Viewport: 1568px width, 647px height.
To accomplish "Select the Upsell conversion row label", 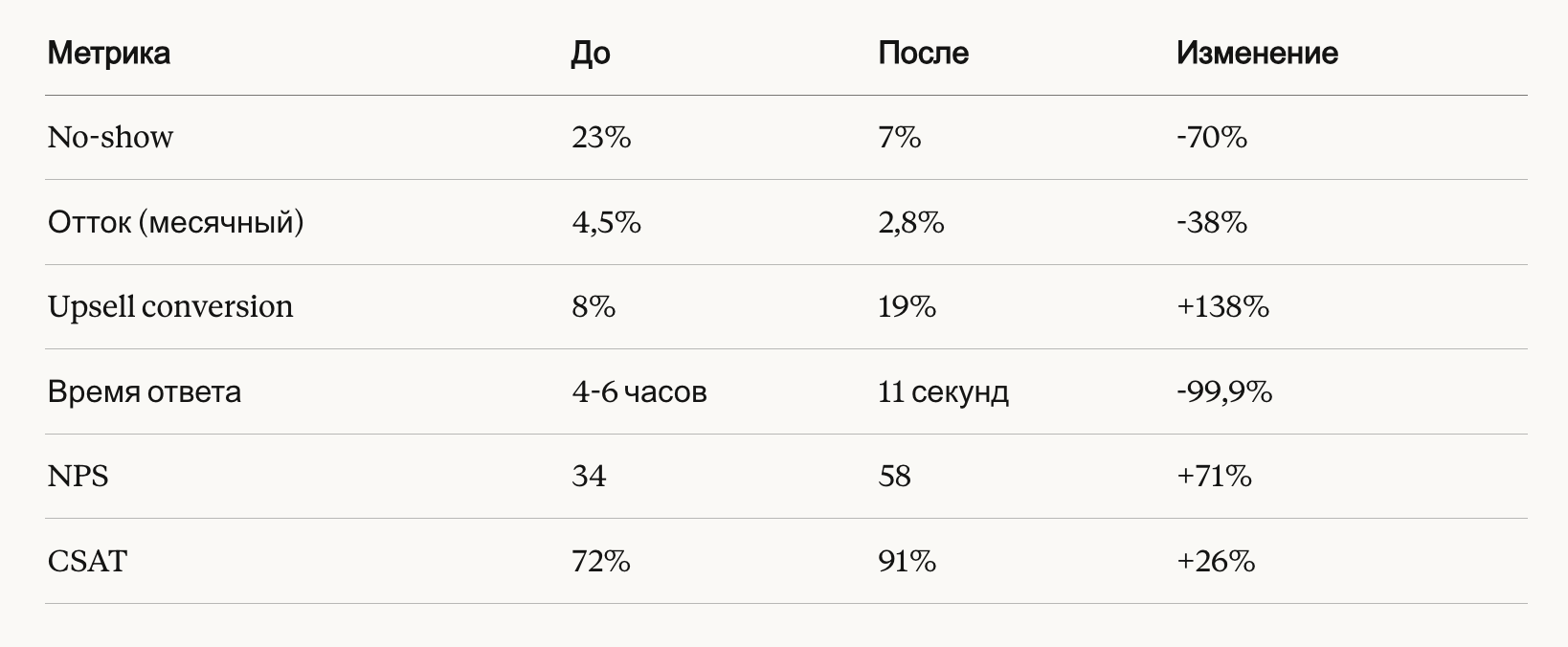I will [170, 307].
